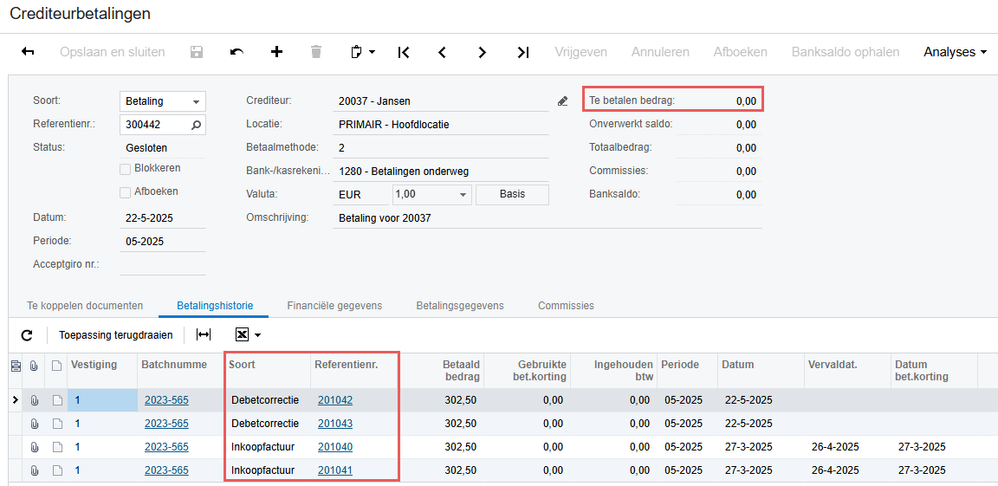Click the Excel export icon
Screen dimensions: 998x486
[241, 335]
